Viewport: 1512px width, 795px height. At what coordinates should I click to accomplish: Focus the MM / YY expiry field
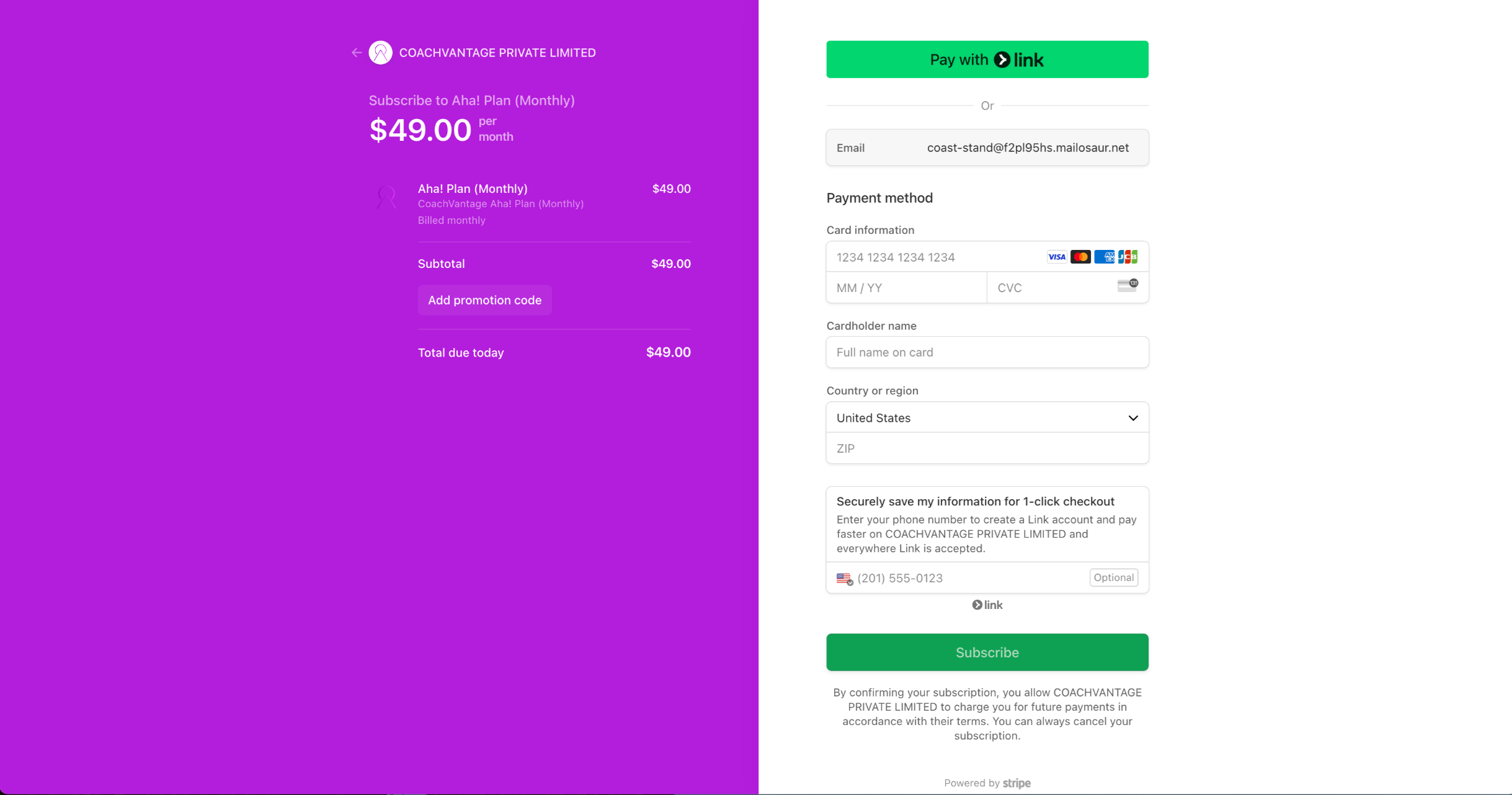[906, 288]
